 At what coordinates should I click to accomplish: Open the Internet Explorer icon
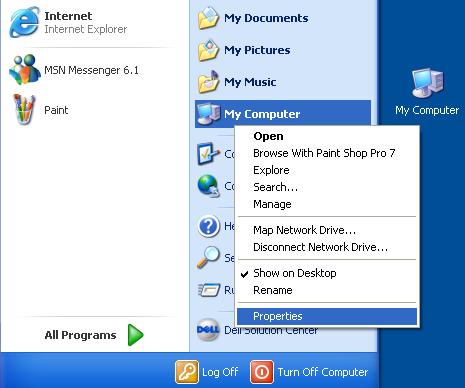pyautogui.click(x=24, y=23)
